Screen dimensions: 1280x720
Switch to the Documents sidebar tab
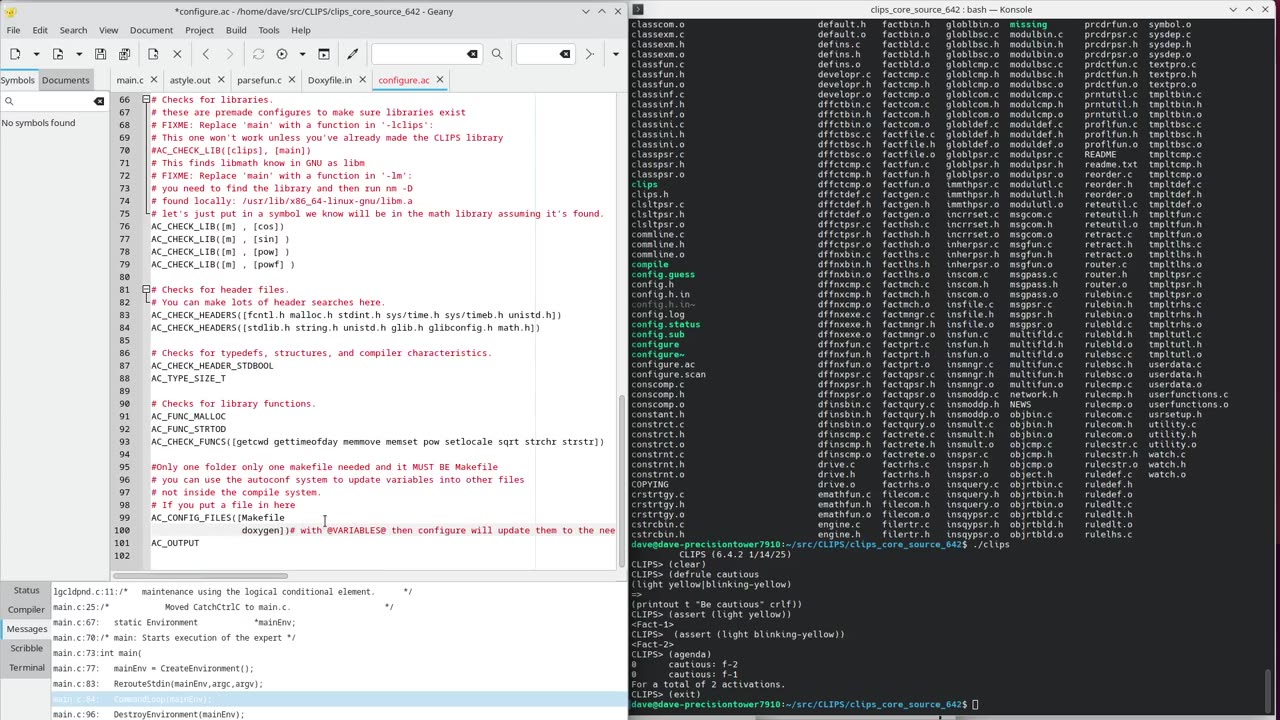(65, 80)
